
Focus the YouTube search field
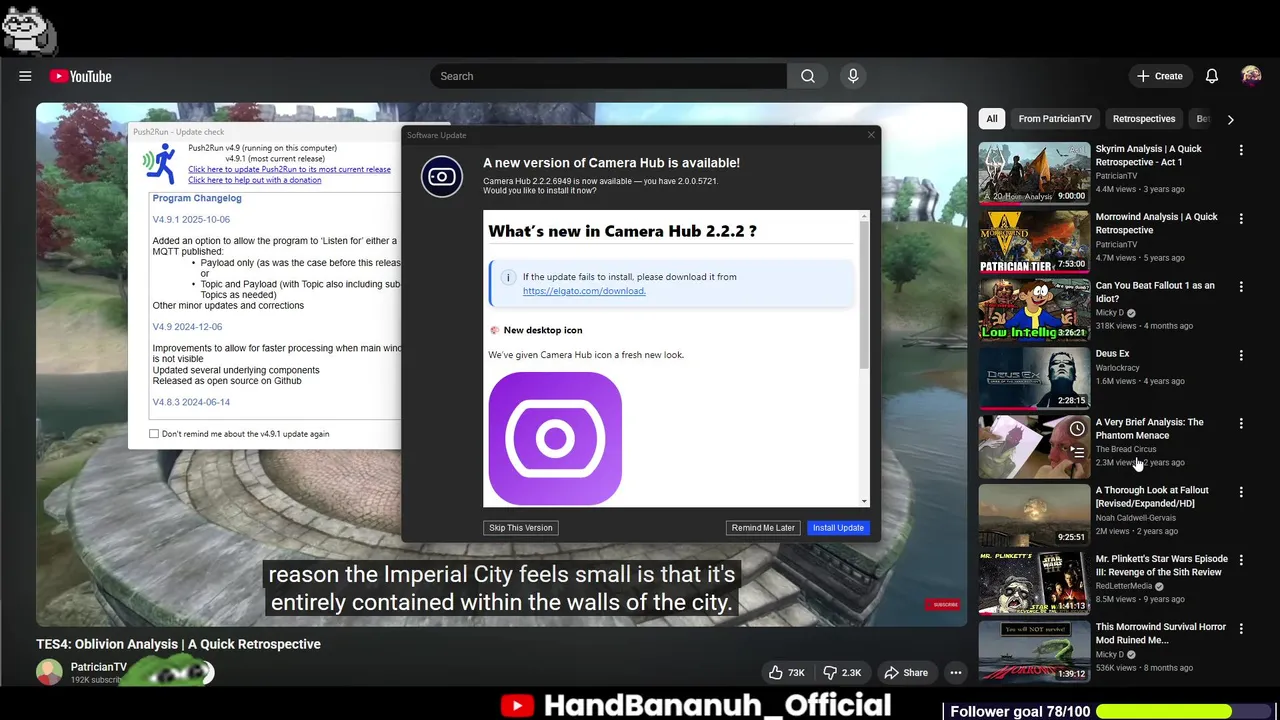(x=608, y=76)
